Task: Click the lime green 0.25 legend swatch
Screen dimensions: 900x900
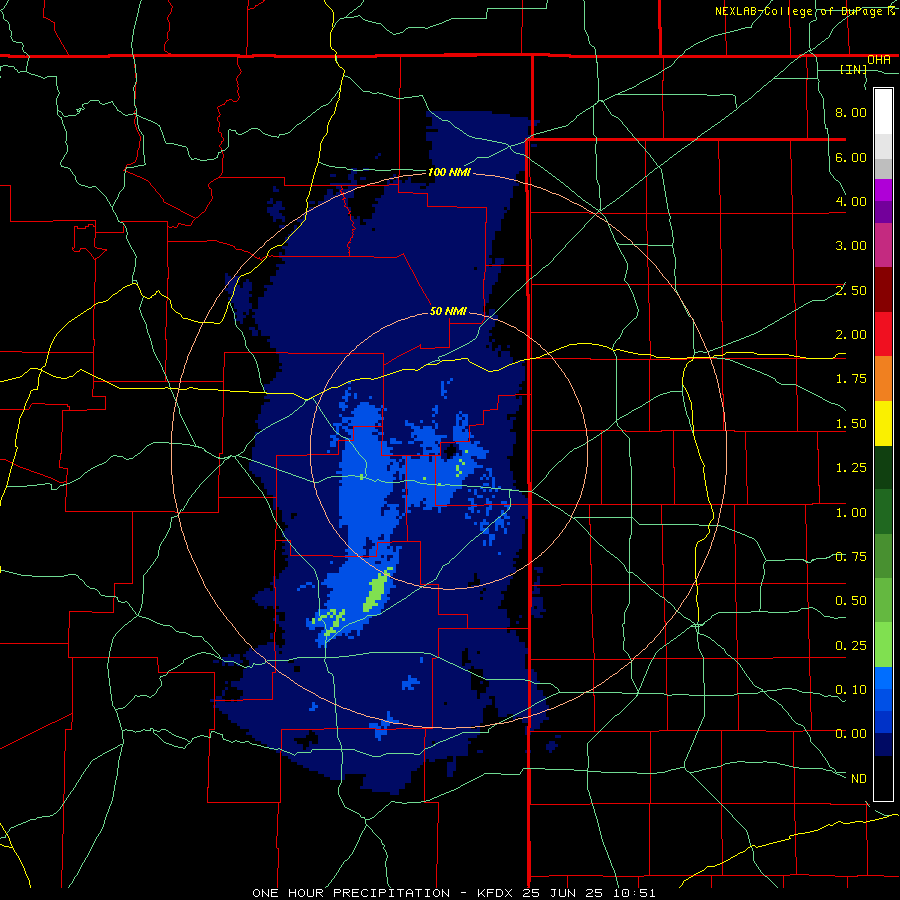Action: (x=883, y=645)
